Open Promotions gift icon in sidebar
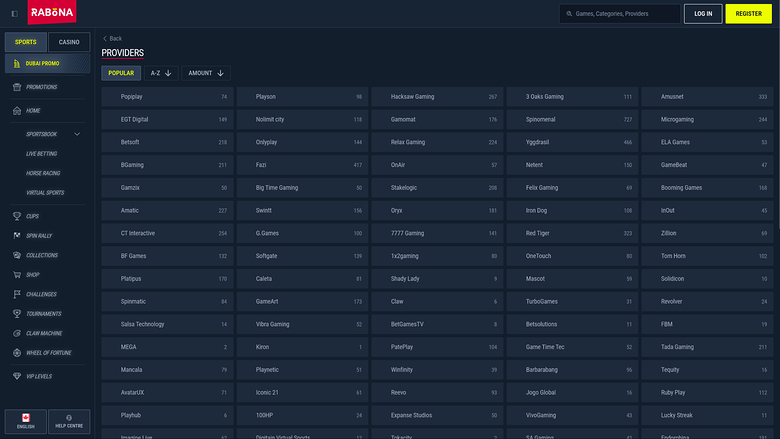The height and width of the screenshot is (439, 780). [17, 87]
